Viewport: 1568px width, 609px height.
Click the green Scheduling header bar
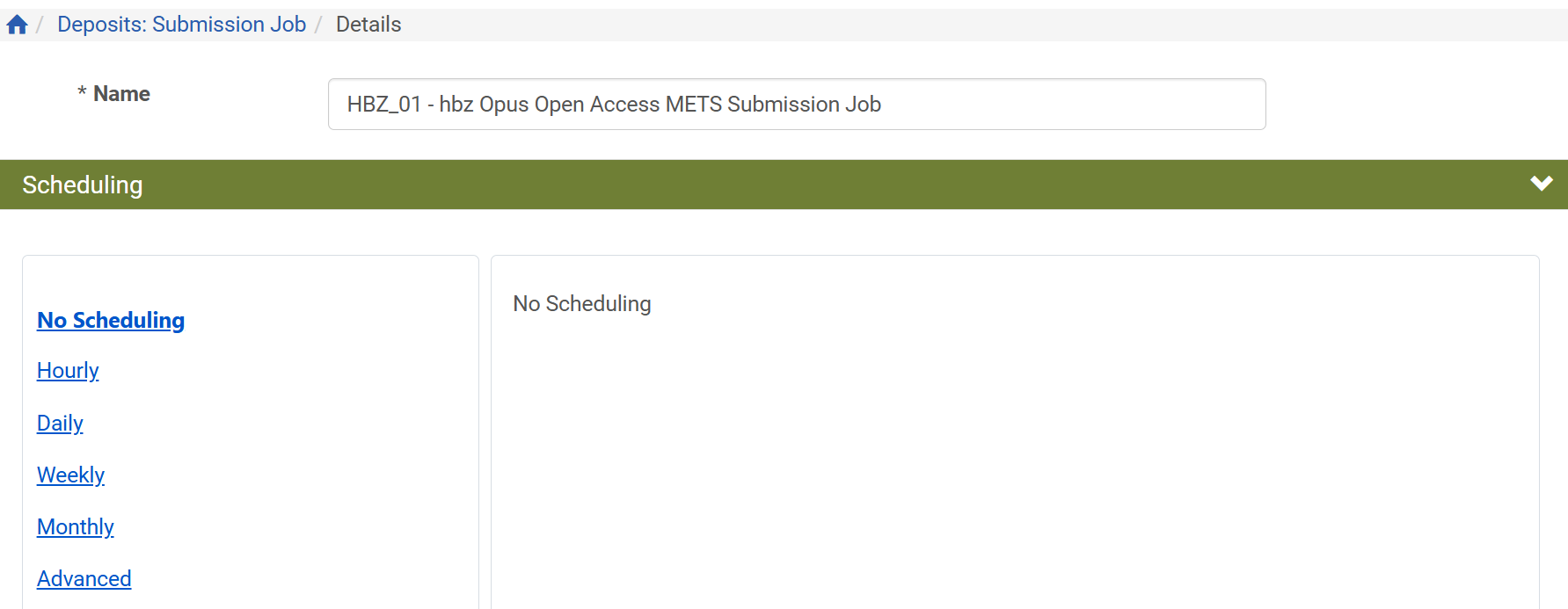coord(83,185)
